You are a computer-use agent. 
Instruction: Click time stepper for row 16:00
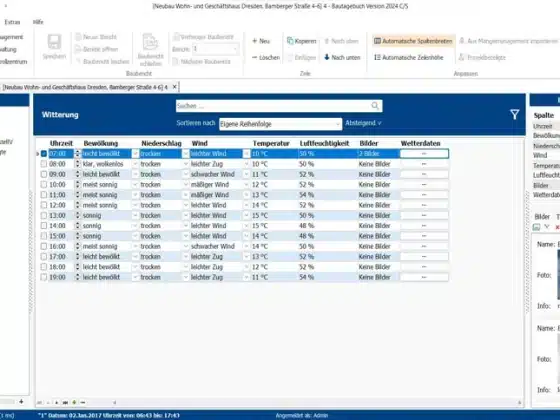[78, 246]
